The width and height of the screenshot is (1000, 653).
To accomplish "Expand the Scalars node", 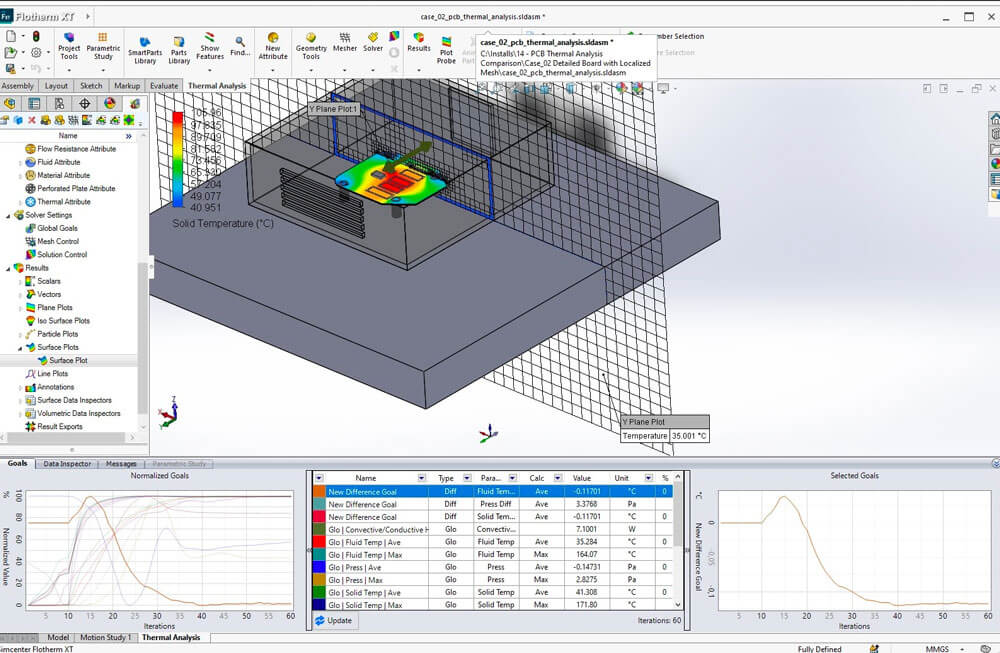I will click(x=20, y=281).
